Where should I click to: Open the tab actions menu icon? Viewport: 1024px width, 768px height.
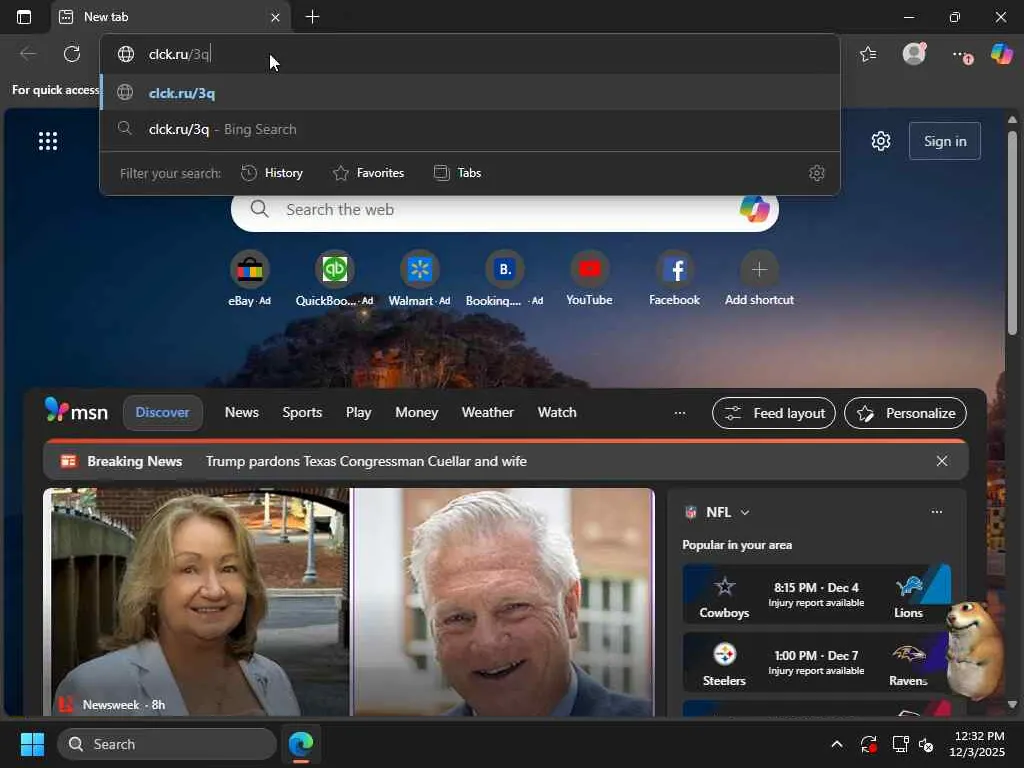(x=24, y=17)
